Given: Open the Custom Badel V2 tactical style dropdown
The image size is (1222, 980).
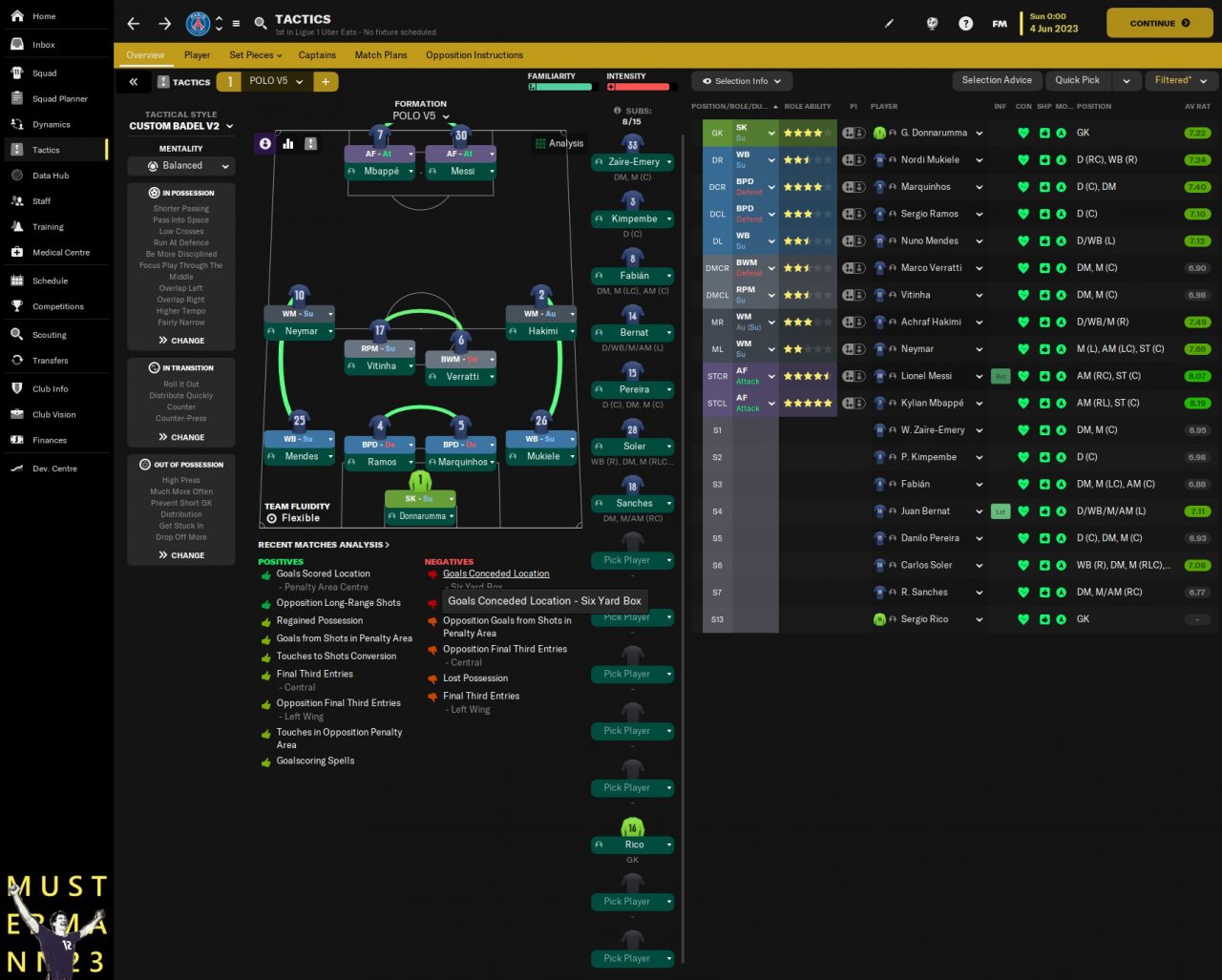Looking at the screenshot, I should pos(181,126).
